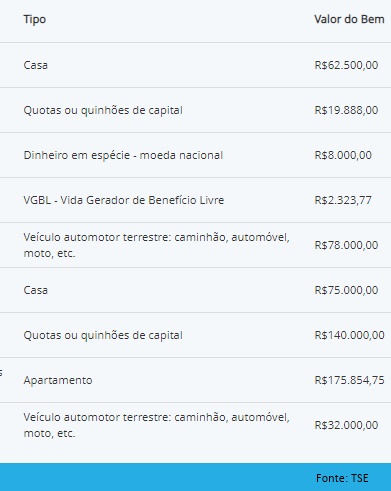The height and width of the screenshot is (491, 391).
Task: Click the Tipo column header
Action: click(x=35, y=19)
